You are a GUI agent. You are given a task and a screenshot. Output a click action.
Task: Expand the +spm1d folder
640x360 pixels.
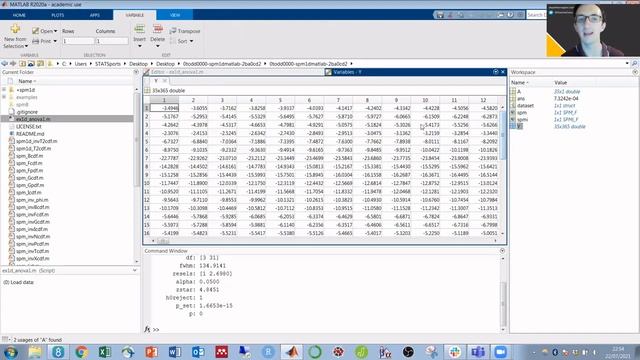[4, 90]
